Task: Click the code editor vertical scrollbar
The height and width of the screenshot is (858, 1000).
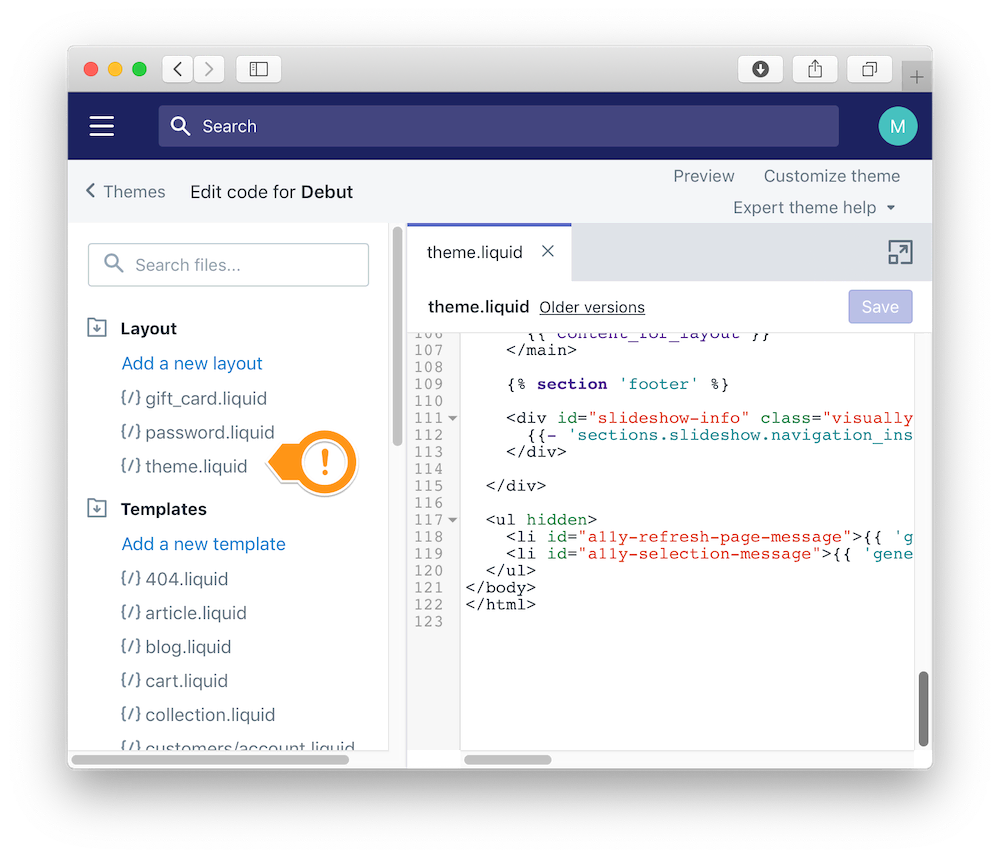Action: pos(923,708)
